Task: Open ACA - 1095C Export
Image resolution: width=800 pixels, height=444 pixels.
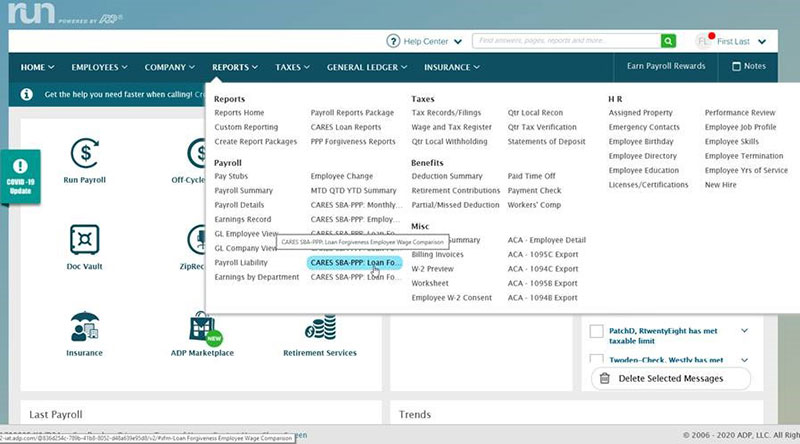Action: coord(543,254)
